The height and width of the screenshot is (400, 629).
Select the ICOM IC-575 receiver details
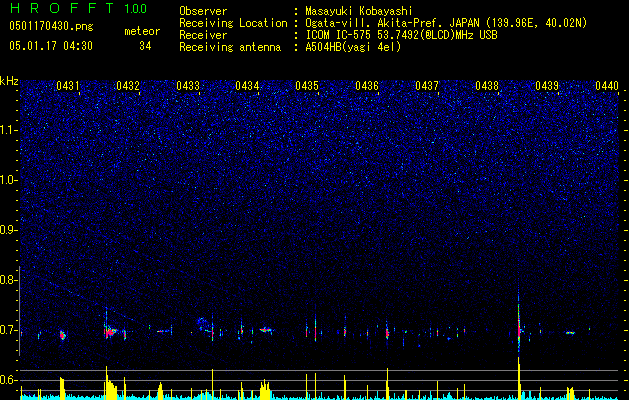point(402,35)
